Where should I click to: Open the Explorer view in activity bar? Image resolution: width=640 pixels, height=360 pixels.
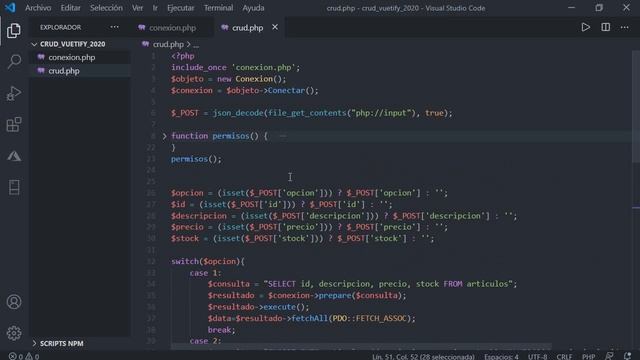[x=14, y=31]
